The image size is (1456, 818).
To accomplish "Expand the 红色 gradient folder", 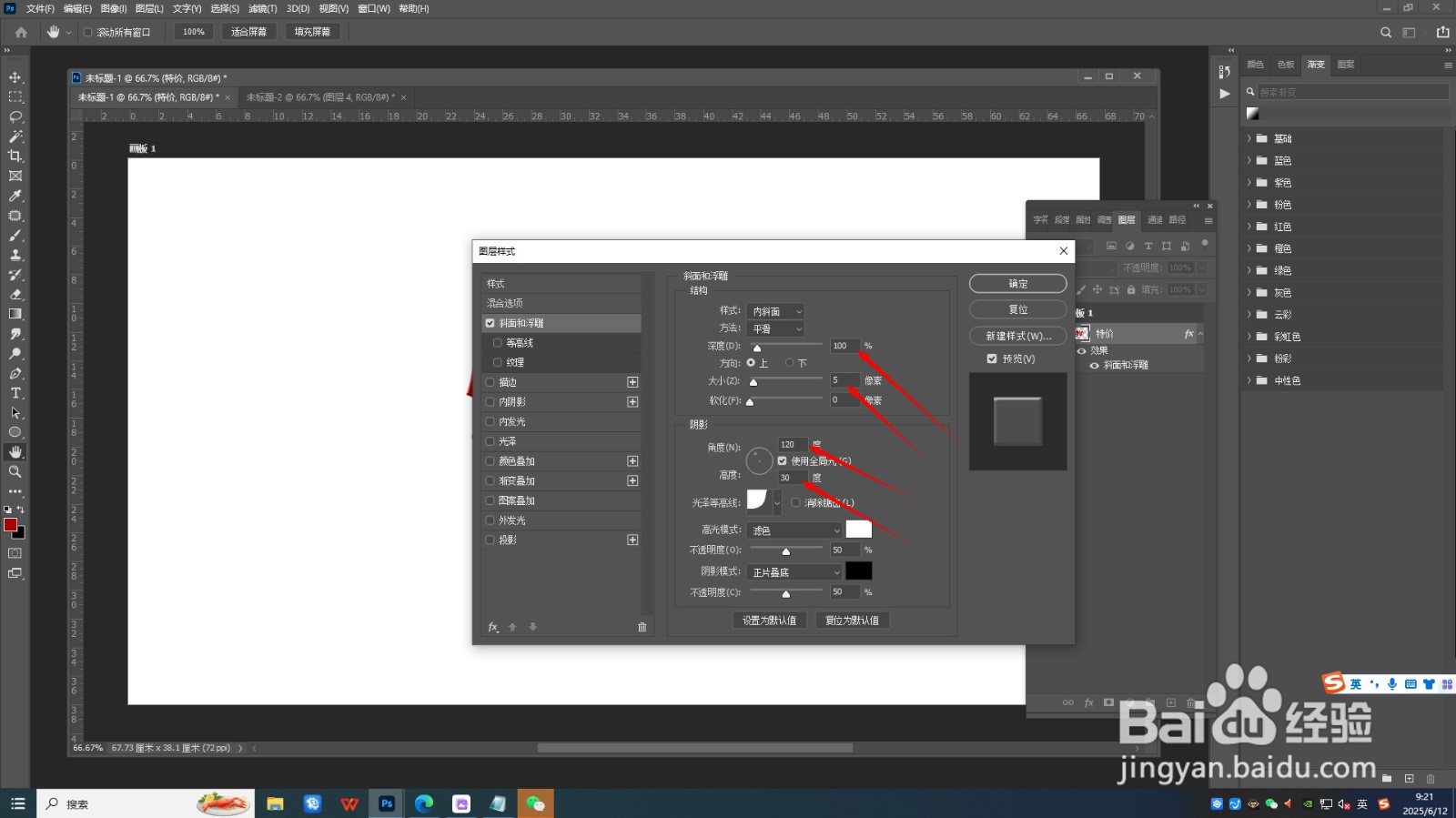I will 1249,227.
